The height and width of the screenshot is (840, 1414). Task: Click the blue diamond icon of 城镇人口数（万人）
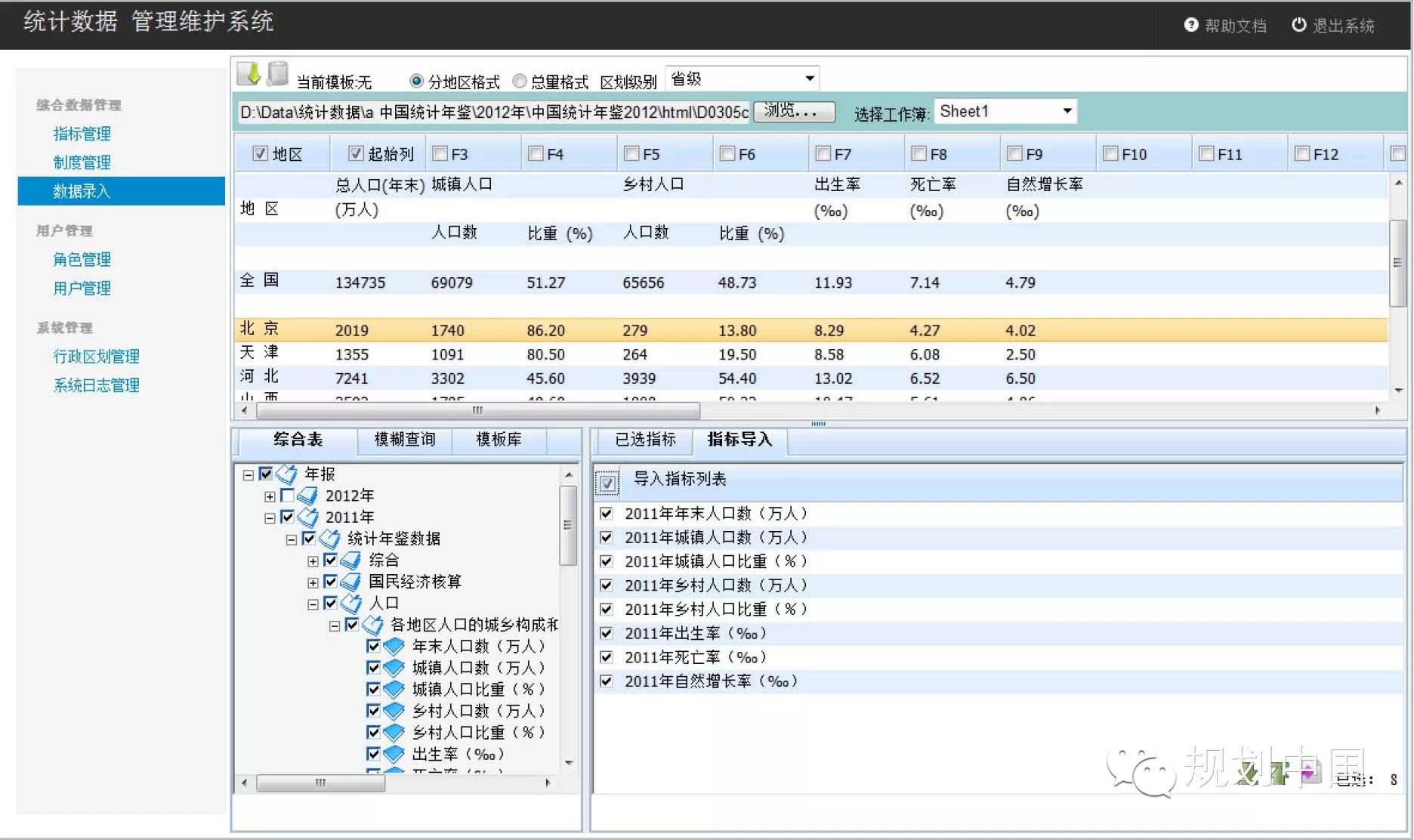(x=394, y=668)
